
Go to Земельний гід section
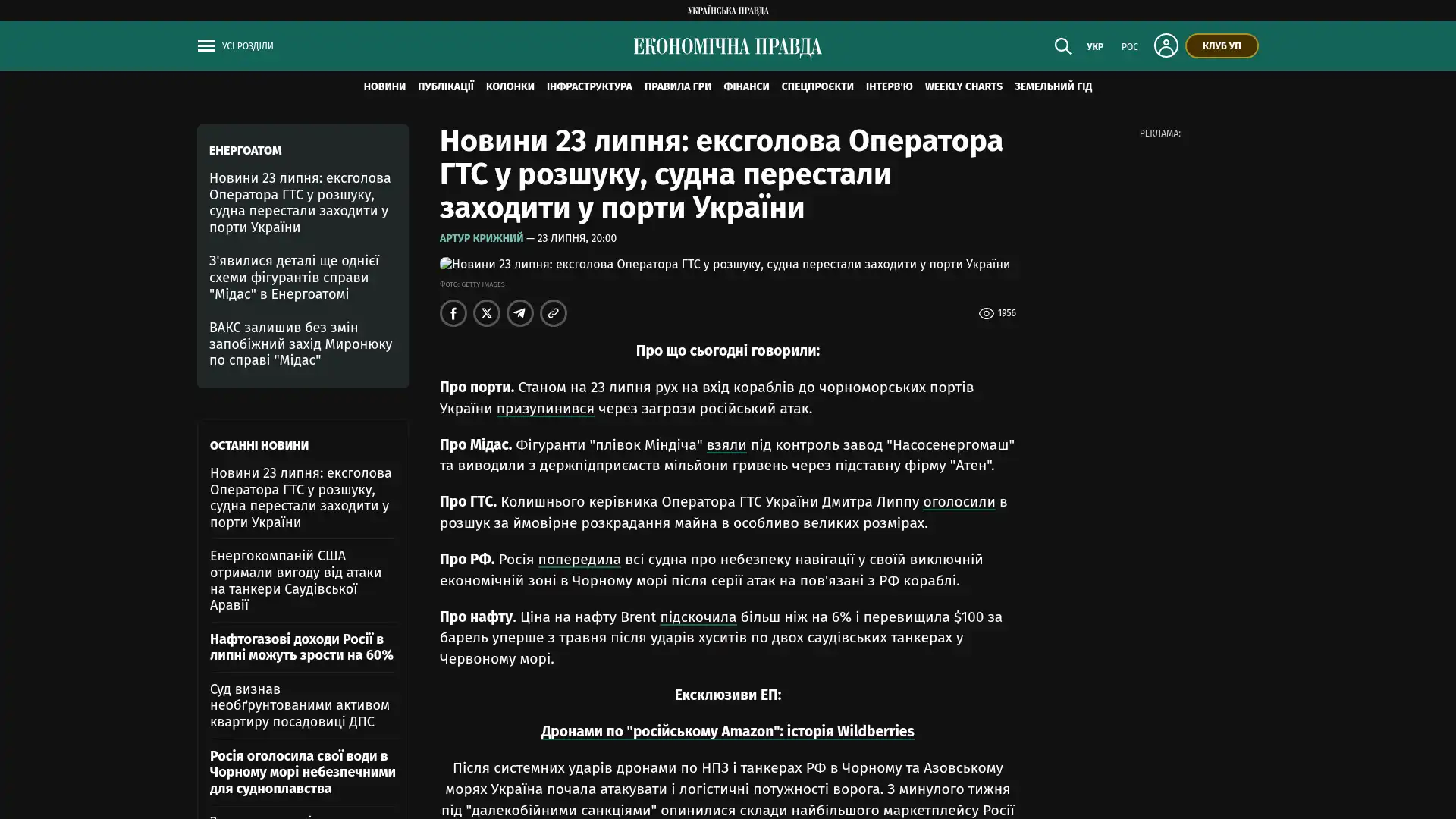point(1053,87)
